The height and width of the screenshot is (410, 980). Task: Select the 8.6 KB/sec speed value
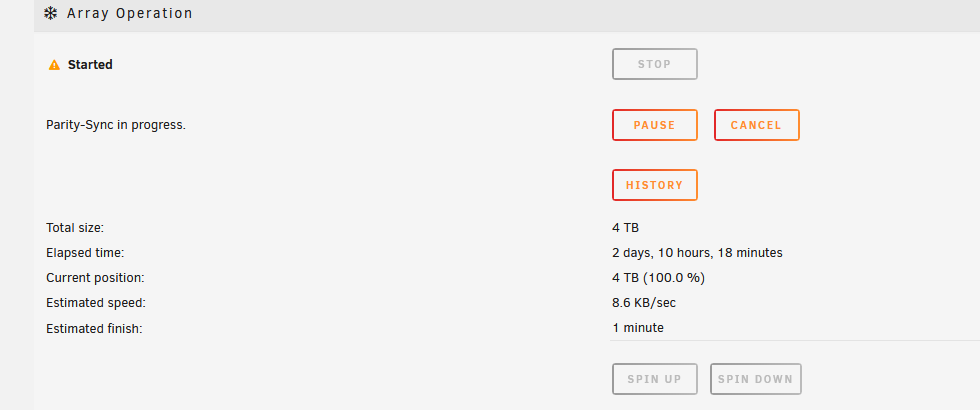644,302
